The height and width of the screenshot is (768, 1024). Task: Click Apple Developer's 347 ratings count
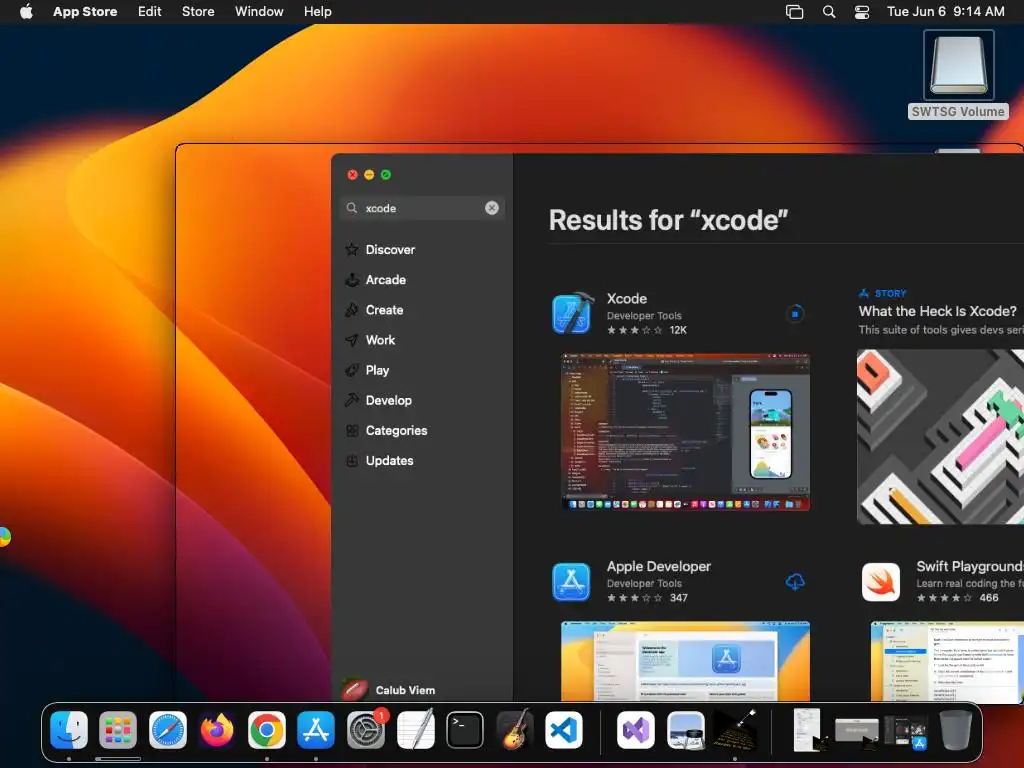pos(679,598)
